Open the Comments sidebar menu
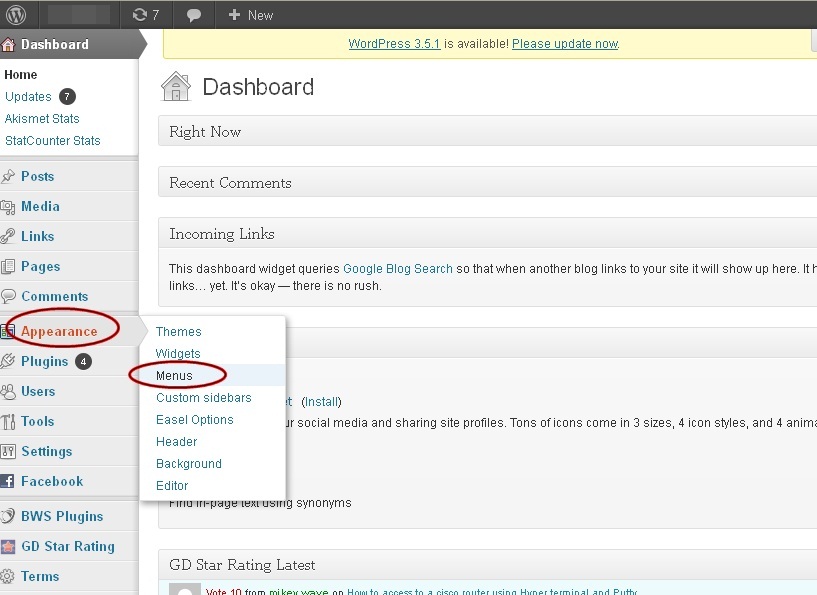This screenshot has height=595, width=817. 55,296
